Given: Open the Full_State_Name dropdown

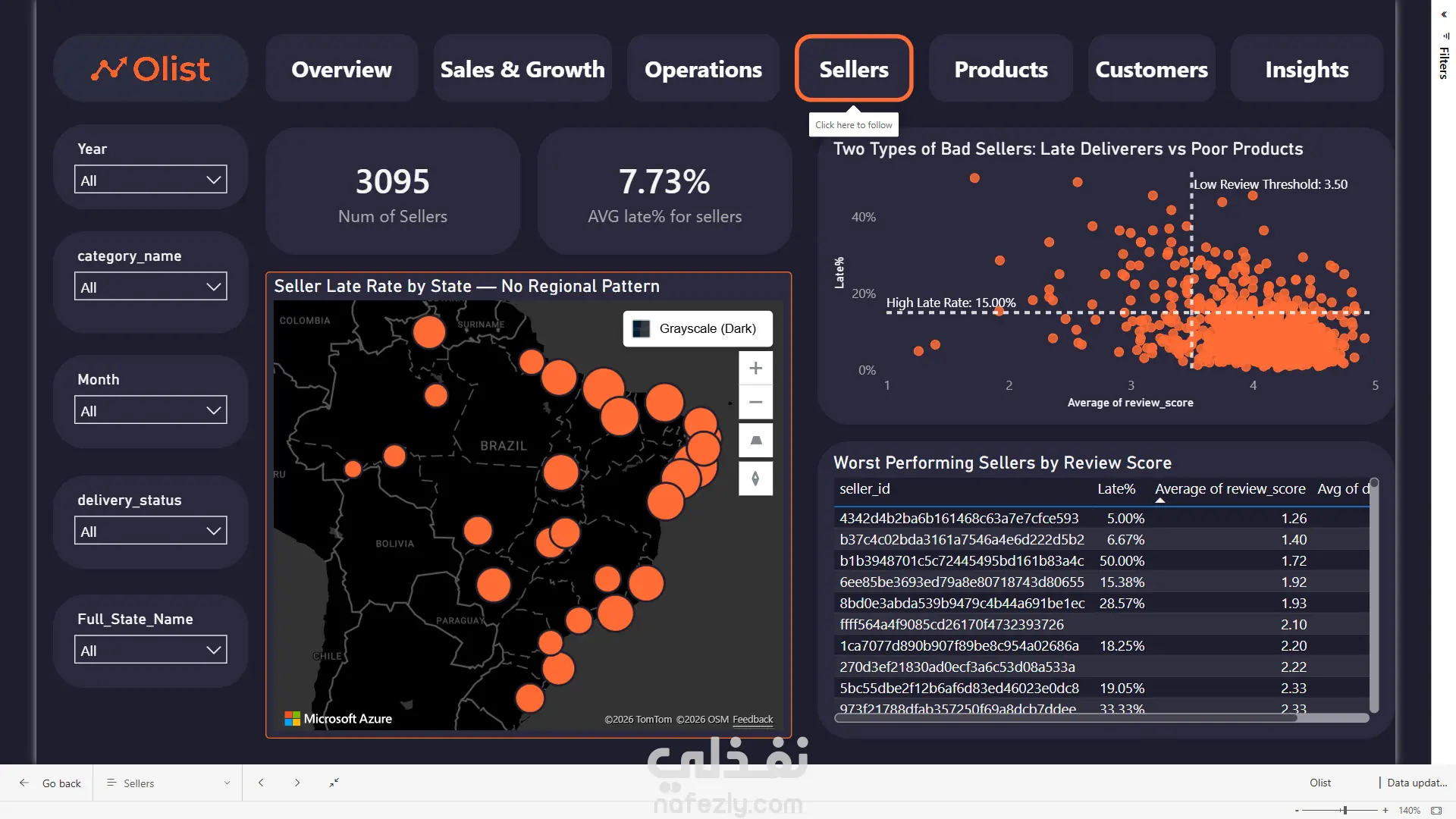Looking at the screenshot, I should [150, 650].
